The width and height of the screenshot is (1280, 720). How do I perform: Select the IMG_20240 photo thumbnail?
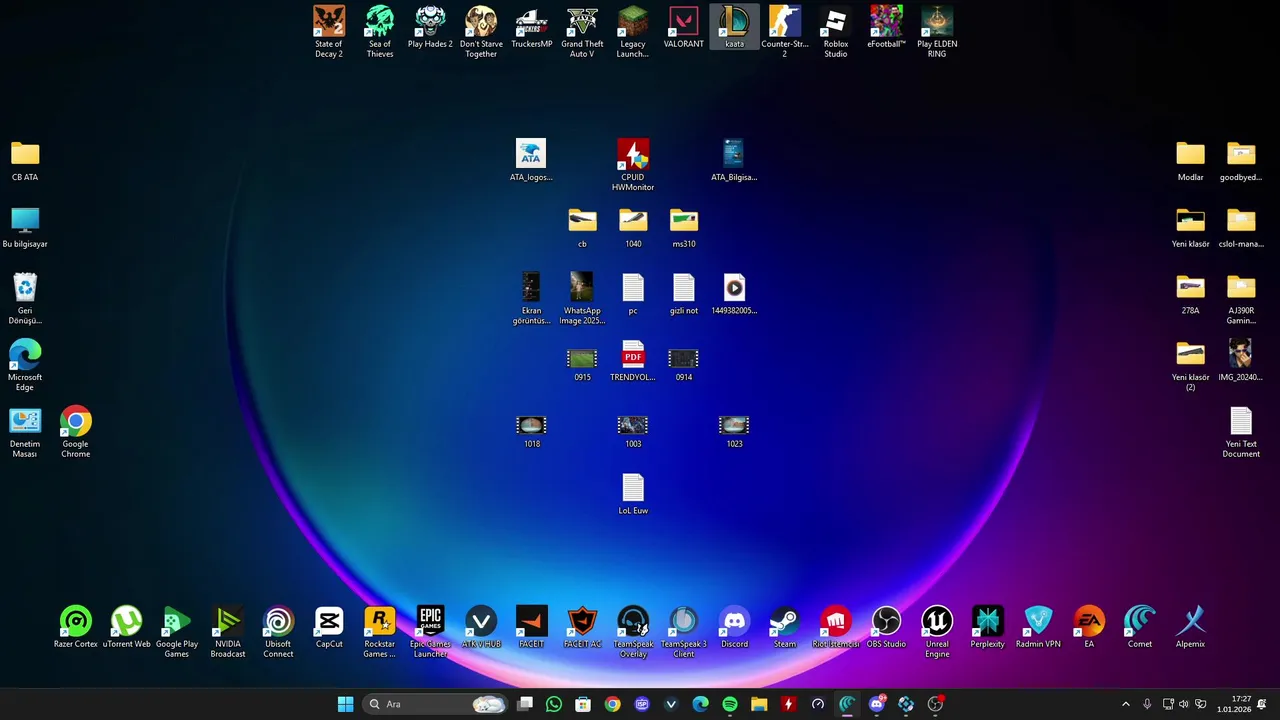(x=1241, y=361)
